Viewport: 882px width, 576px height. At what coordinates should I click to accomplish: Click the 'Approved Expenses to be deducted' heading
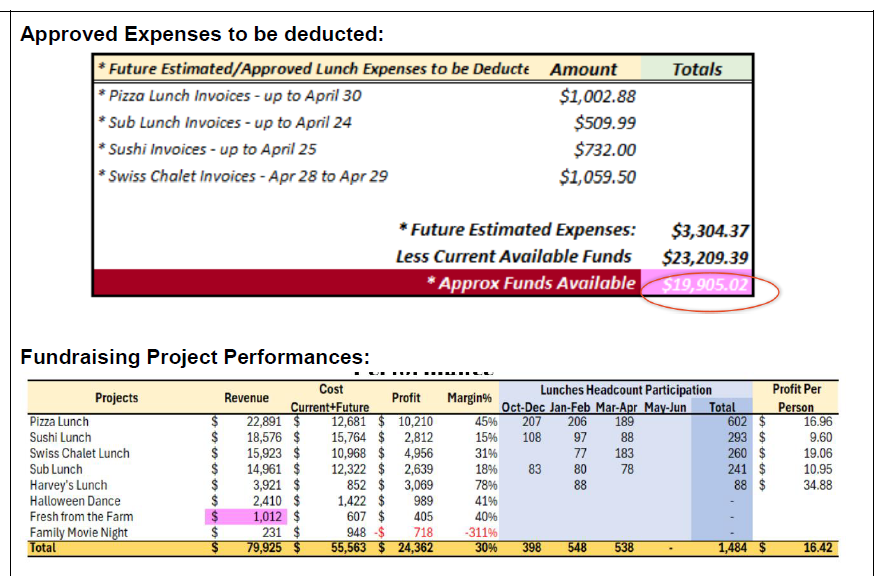click(x=202, y=34)
